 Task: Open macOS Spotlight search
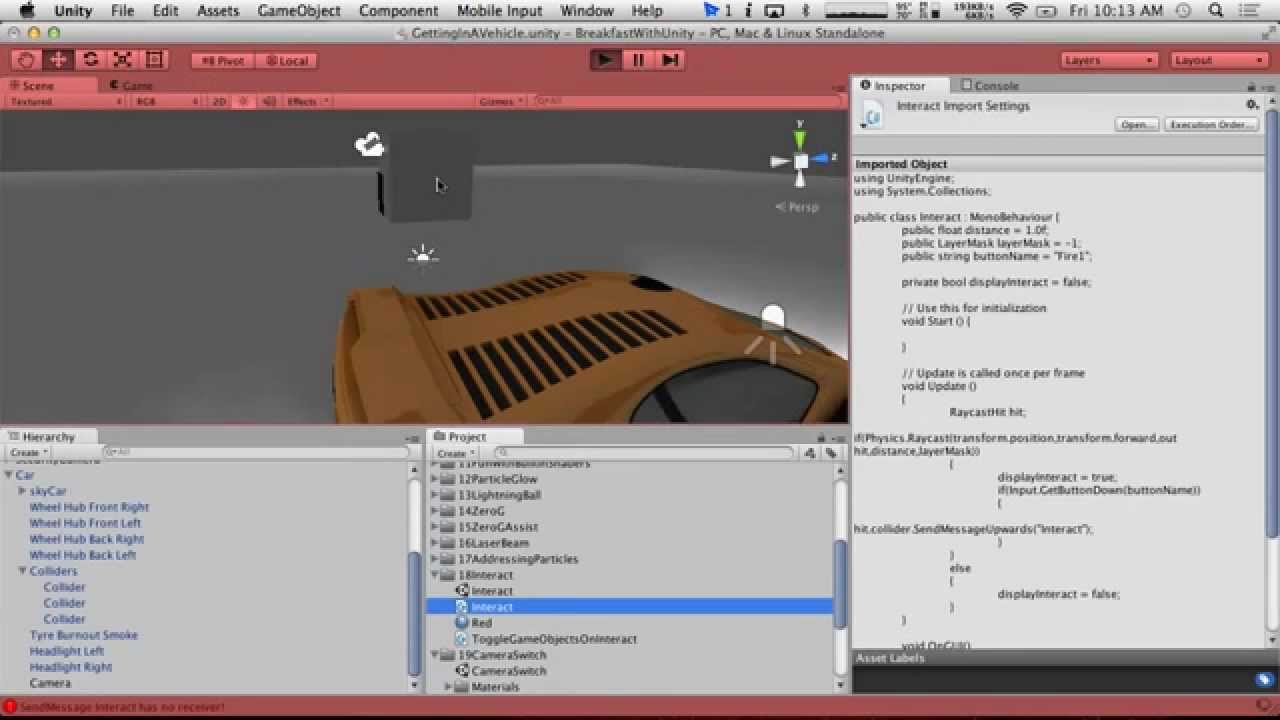1216,11
